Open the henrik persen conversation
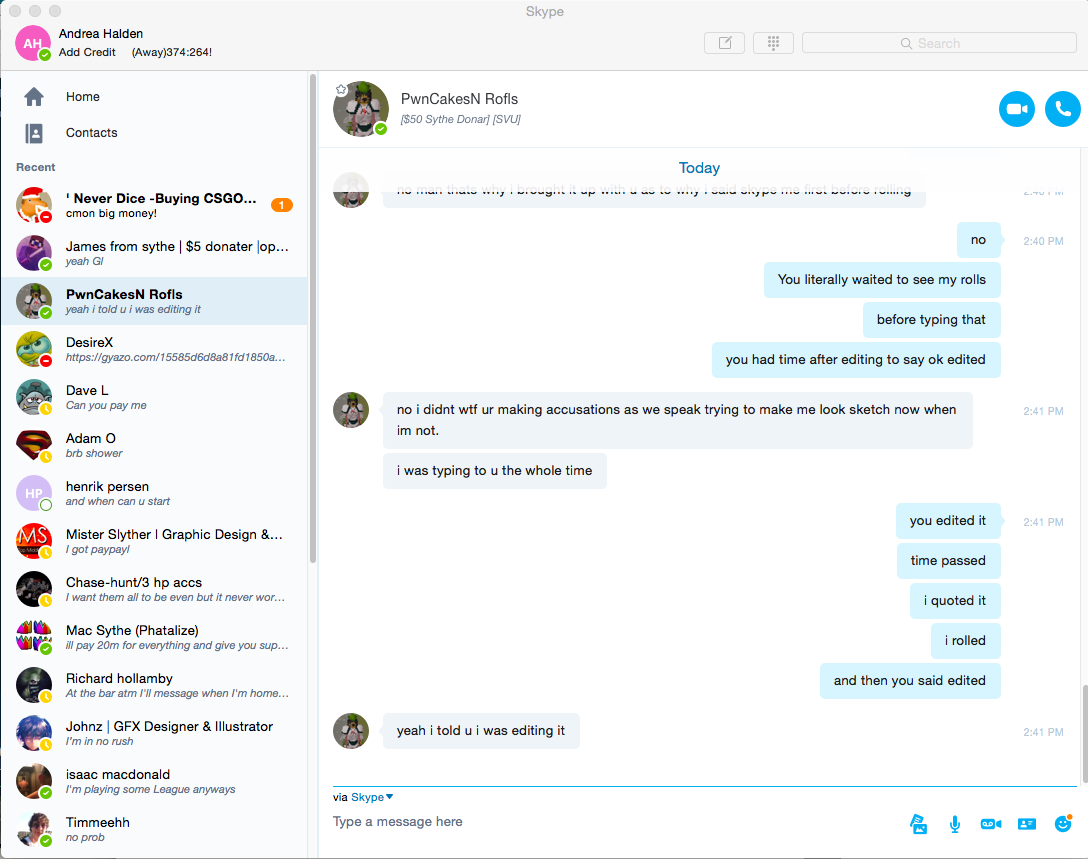 point(154,493)
